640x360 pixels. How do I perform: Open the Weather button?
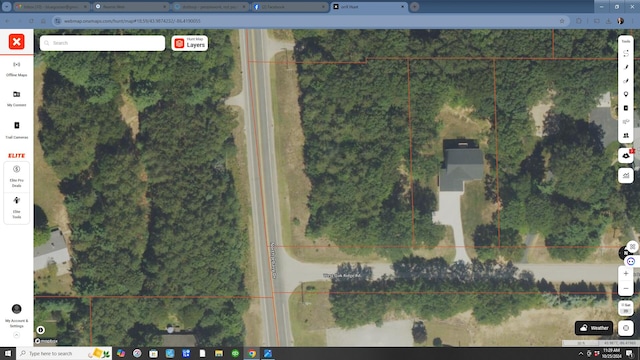coord(594,328)
